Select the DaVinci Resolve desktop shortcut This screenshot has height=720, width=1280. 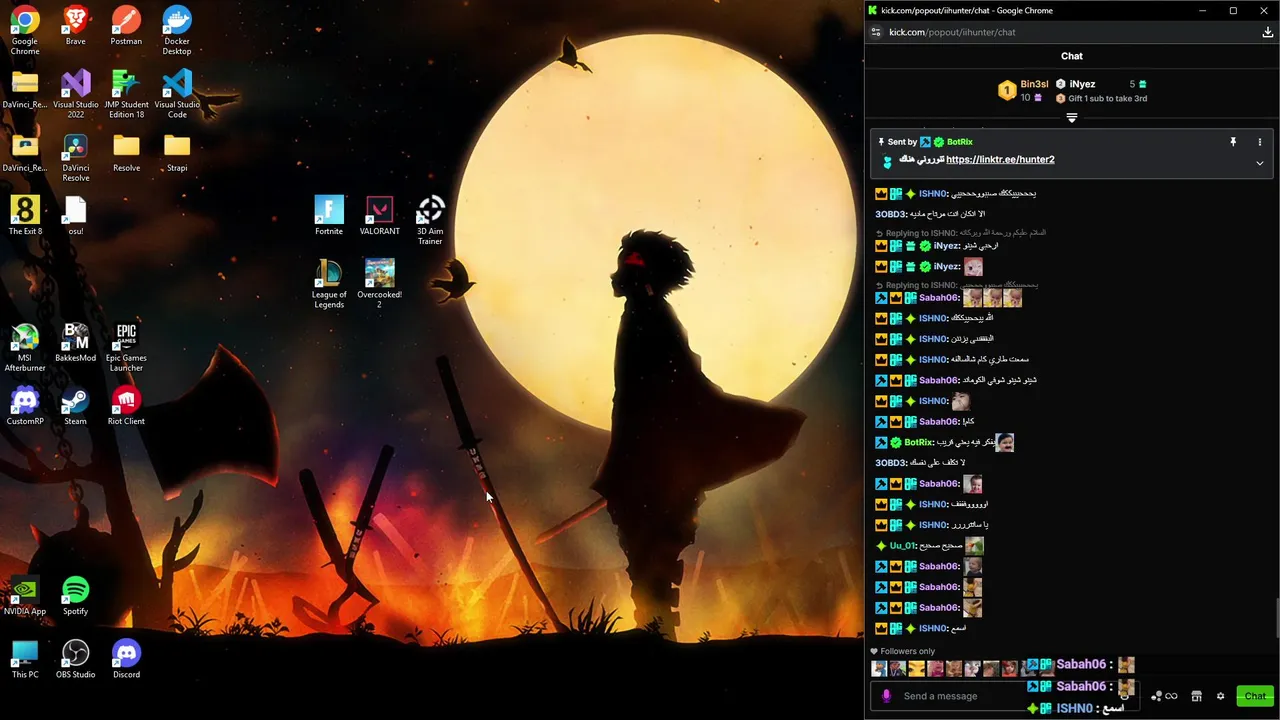click(x=76, y=157)
